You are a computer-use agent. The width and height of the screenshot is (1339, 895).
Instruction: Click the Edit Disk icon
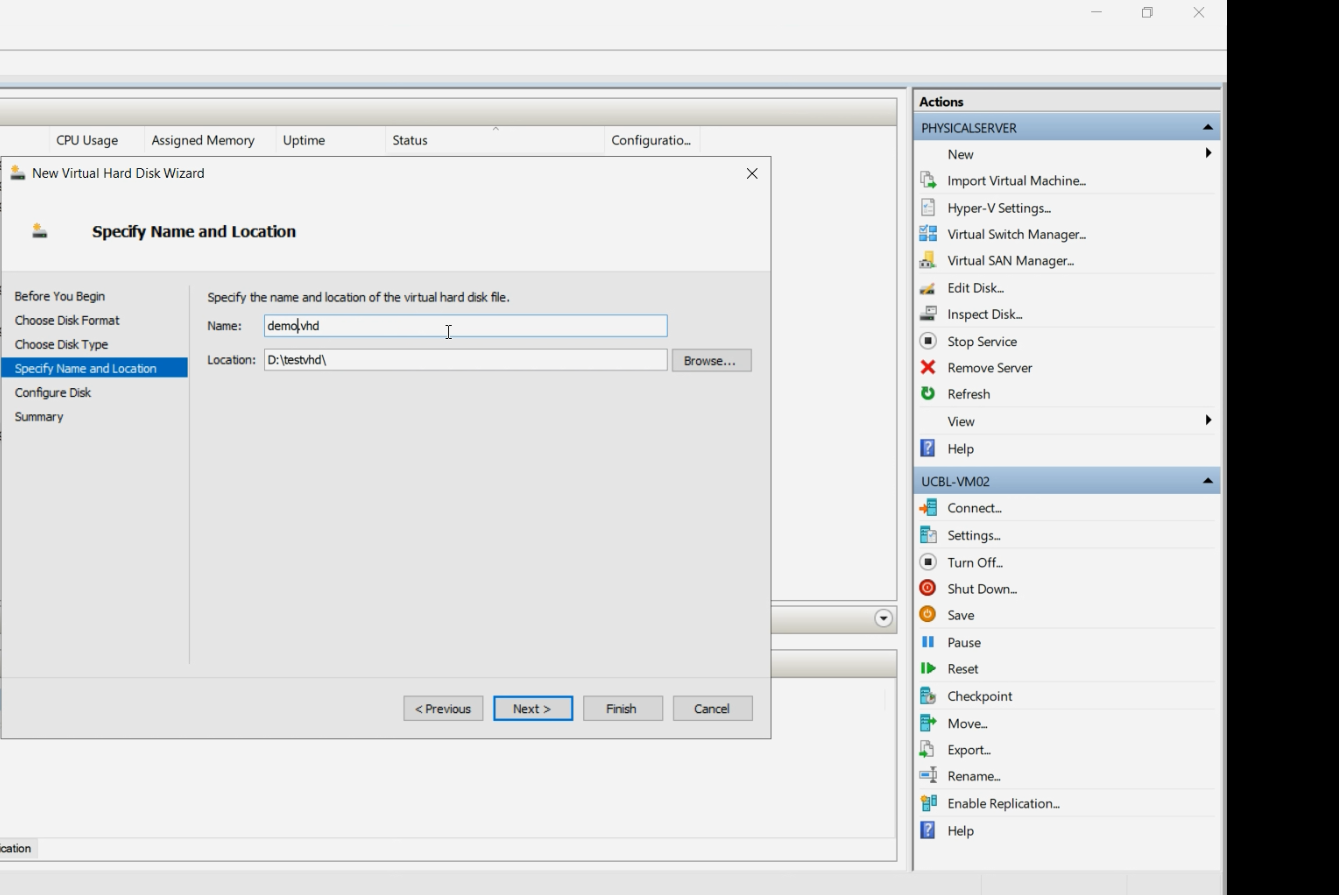point(928,288)
